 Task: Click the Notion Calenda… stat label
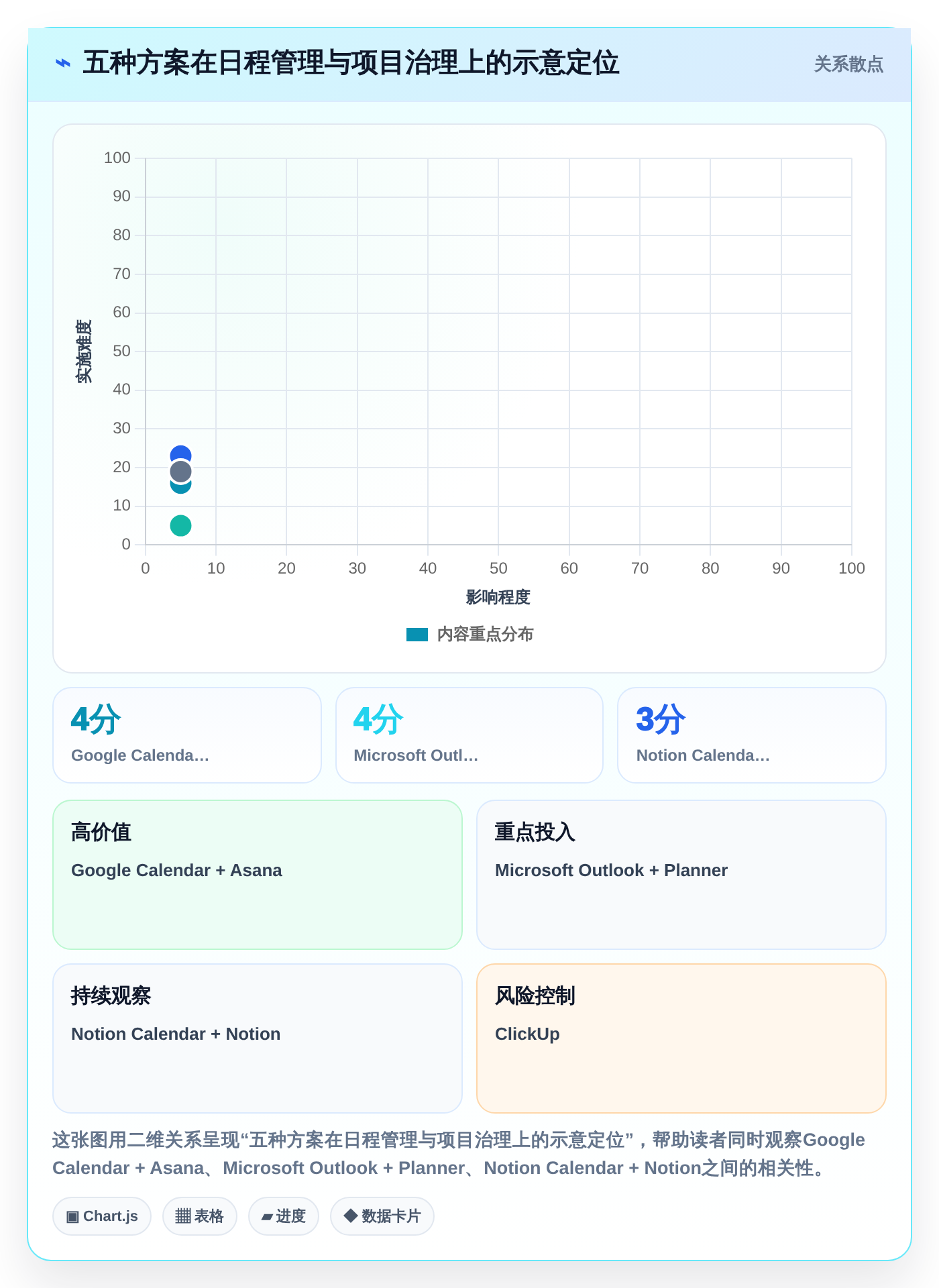point(703,755)
